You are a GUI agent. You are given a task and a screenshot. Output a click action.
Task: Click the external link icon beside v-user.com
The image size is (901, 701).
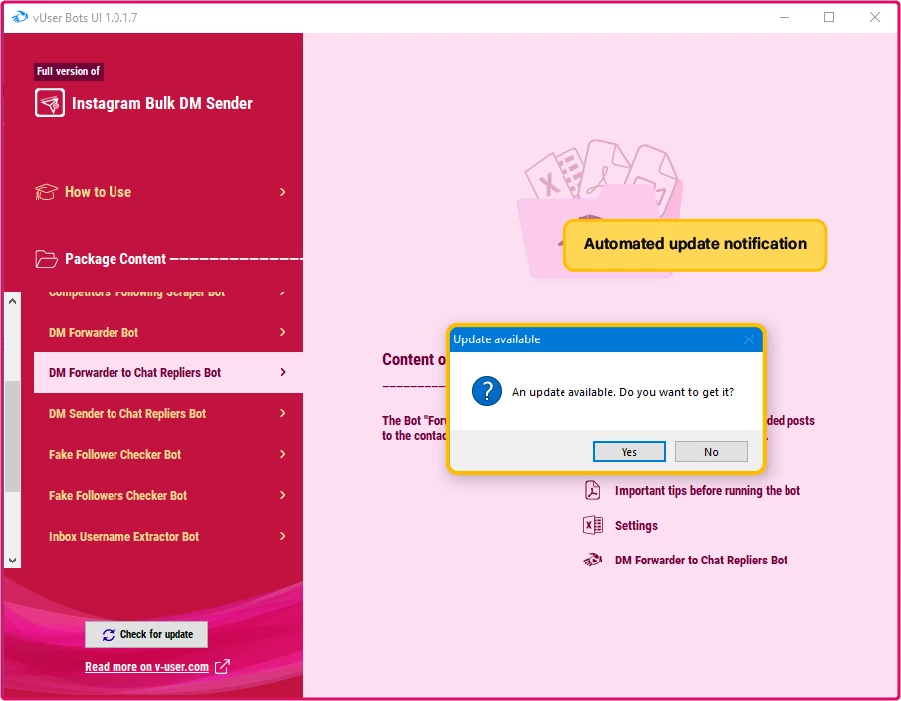coord(222,667)
